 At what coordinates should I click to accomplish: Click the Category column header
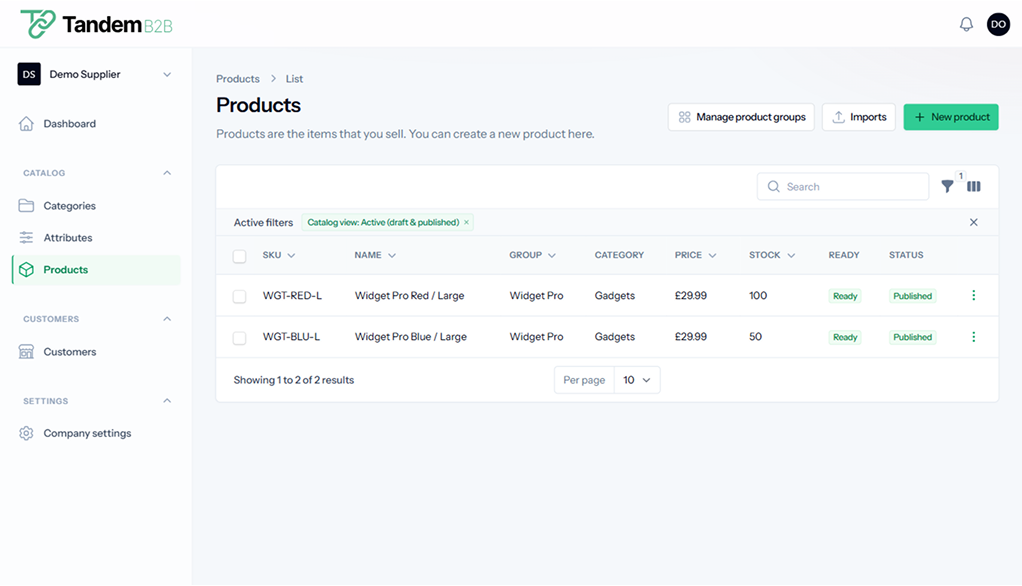(619, 255)
